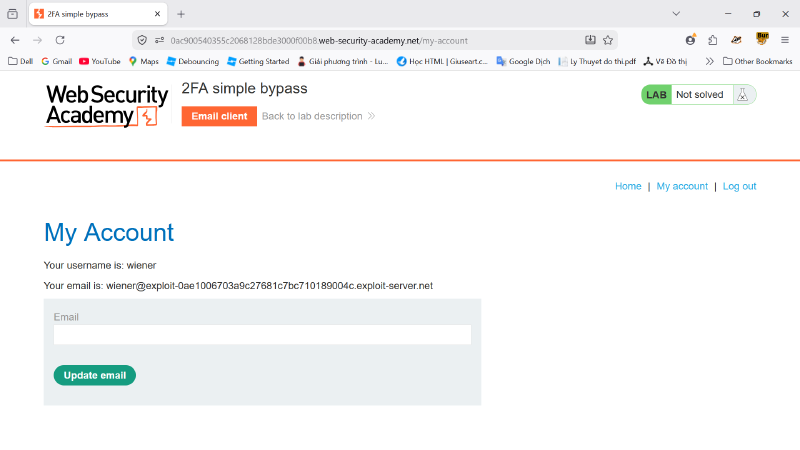Go back with the browser back arrow
Image resolution: width=800 pixels, height=450 pixels.
[x=15, y=40]
